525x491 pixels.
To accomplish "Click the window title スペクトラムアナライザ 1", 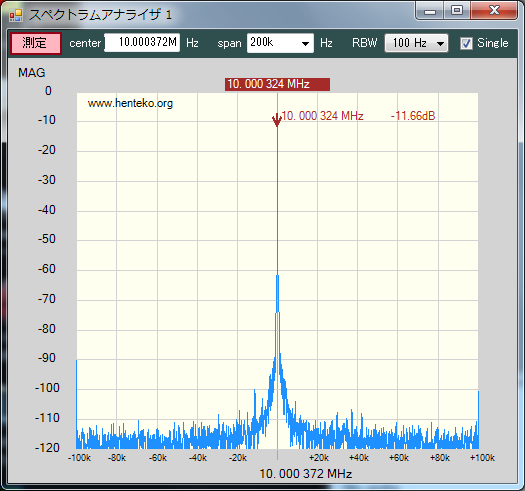I will (100, 15).
